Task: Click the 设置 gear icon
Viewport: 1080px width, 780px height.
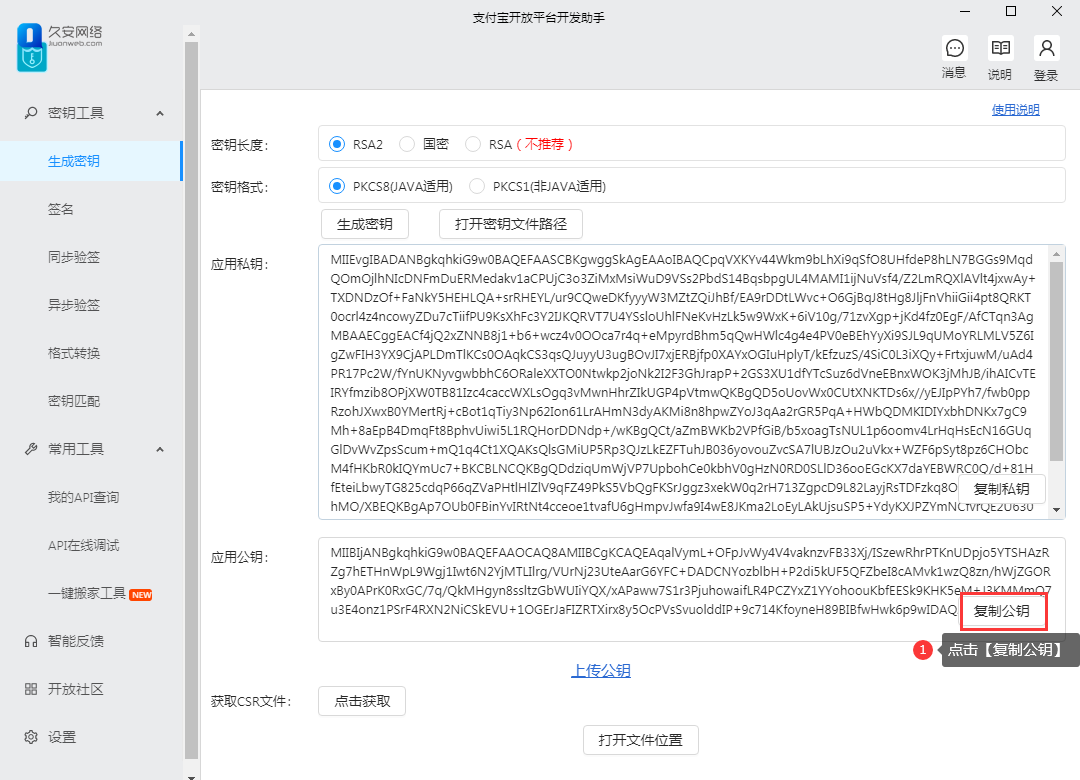Action: pos(30,737)
